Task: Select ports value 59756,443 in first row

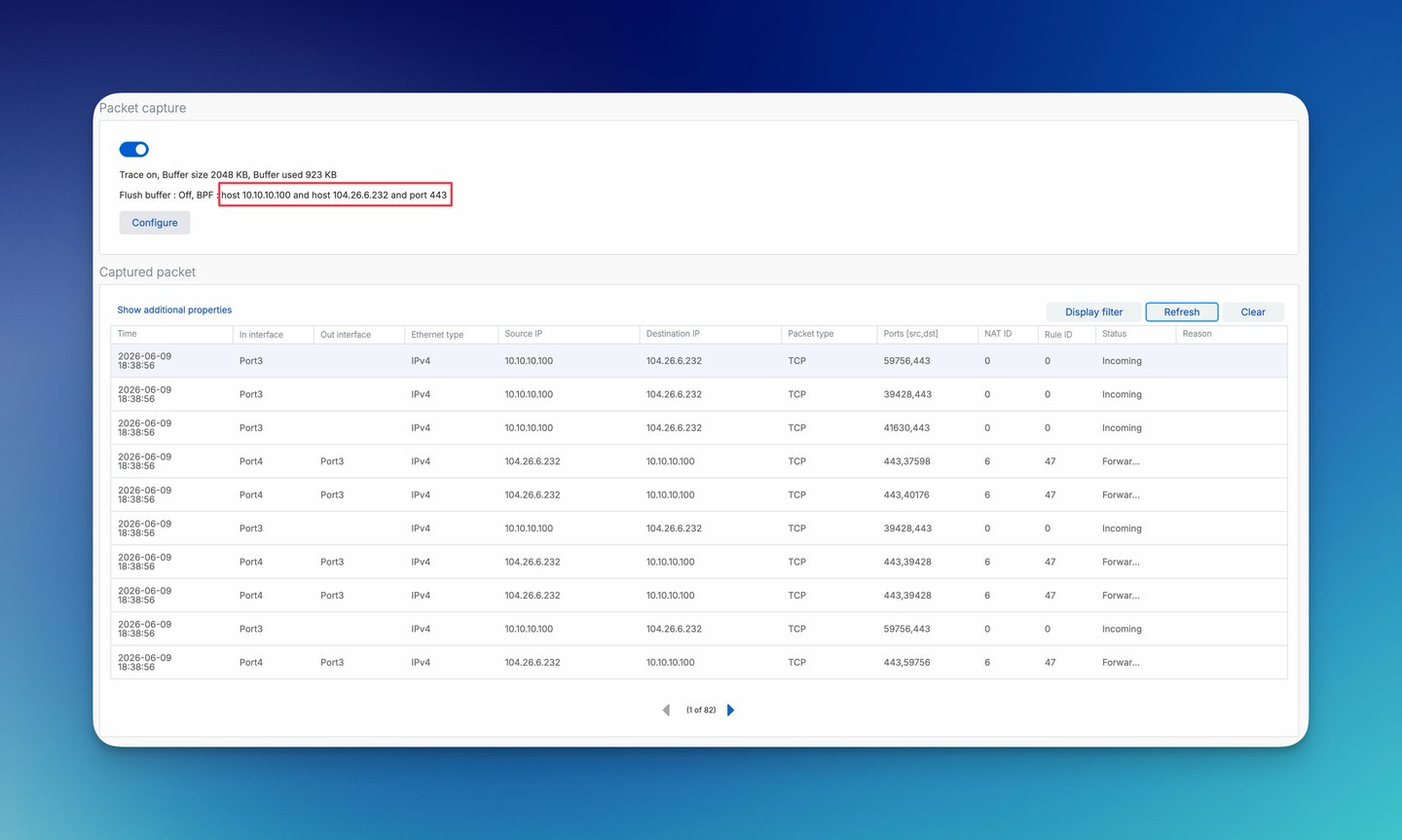Action: click(906, 361)
